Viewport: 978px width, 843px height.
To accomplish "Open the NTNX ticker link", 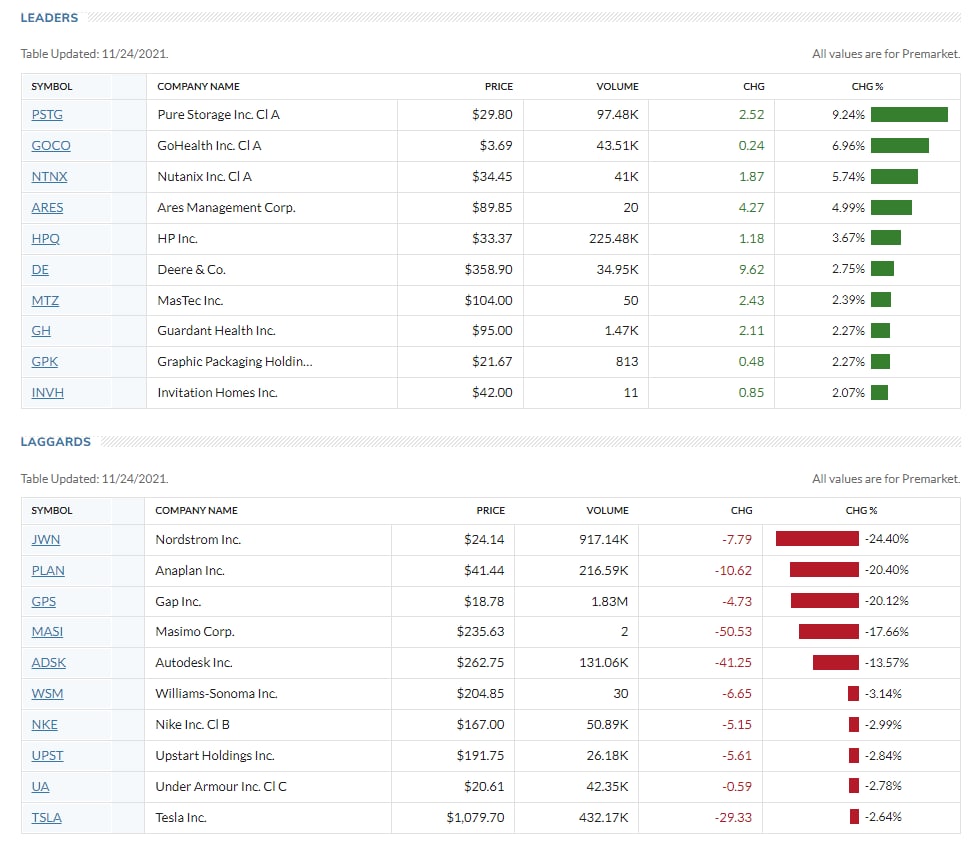I will [x=49, y=176].
